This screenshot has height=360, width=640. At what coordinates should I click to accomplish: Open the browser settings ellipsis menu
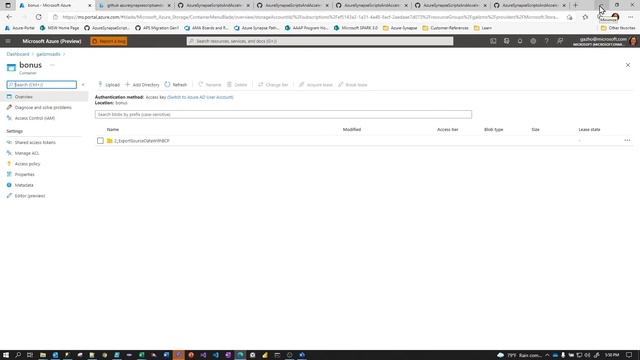631,17
